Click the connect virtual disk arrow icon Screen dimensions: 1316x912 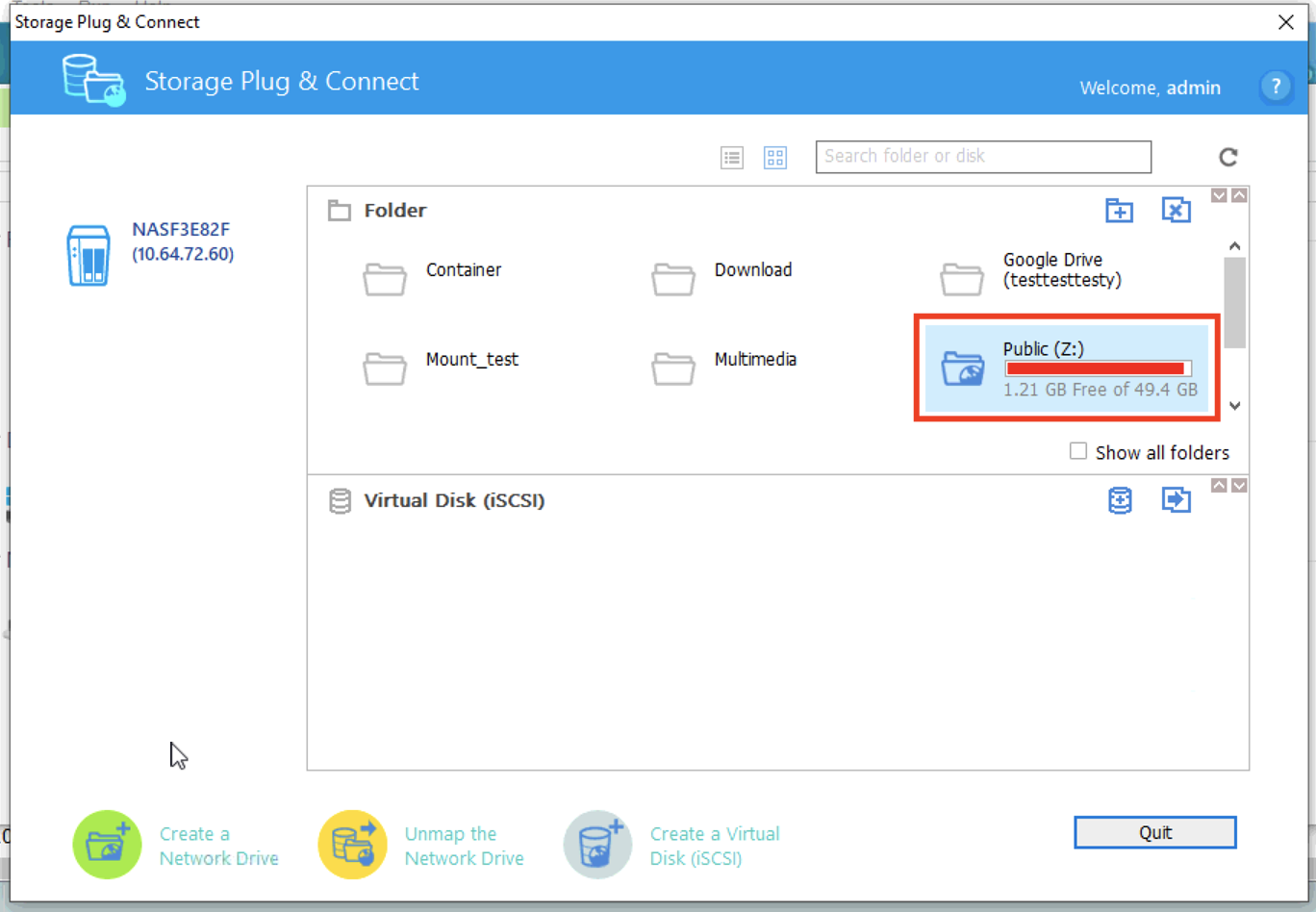tap(1176, 500)
